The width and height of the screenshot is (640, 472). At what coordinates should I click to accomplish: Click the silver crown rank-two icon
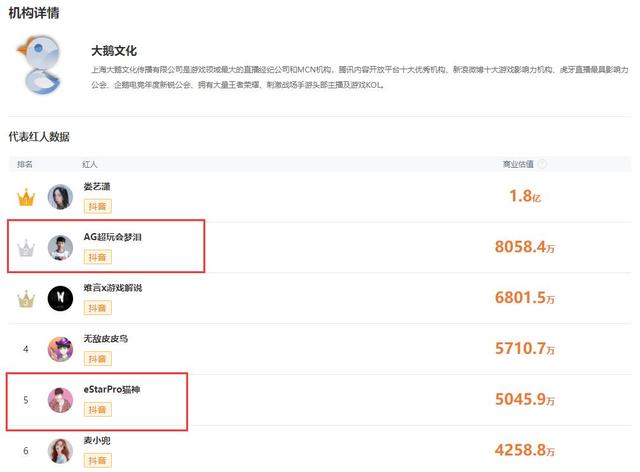tap(27, 247)
